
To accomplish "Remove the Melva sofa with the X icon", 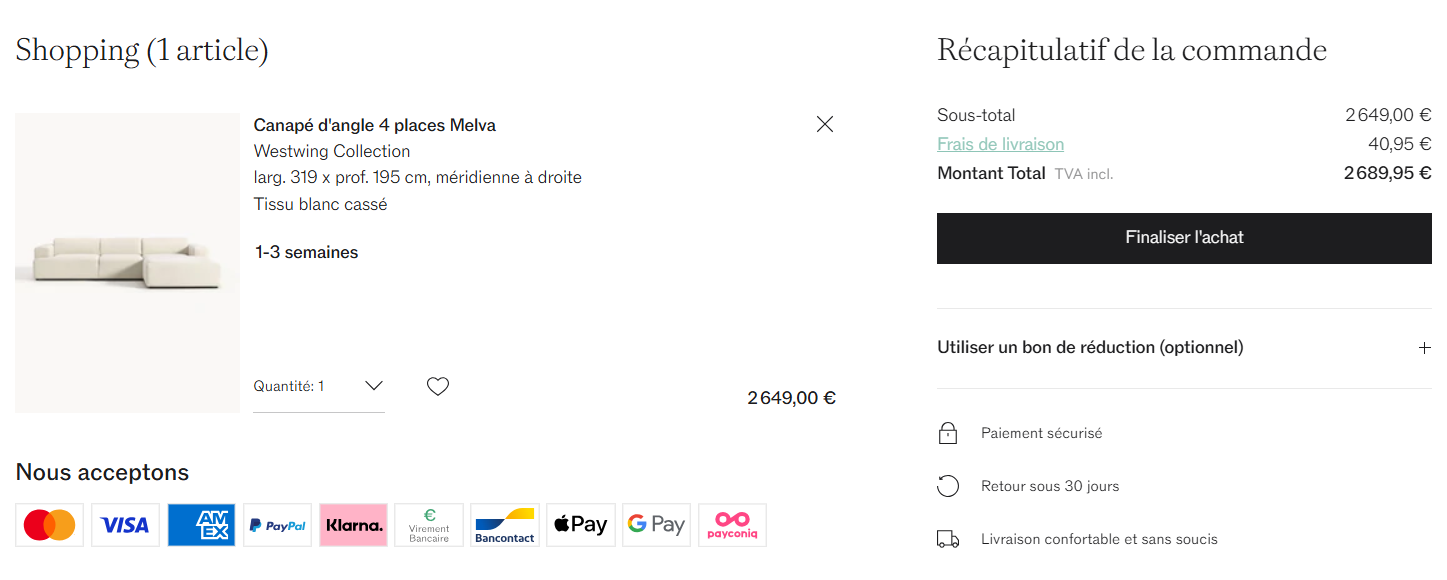I will coord(825,124).
